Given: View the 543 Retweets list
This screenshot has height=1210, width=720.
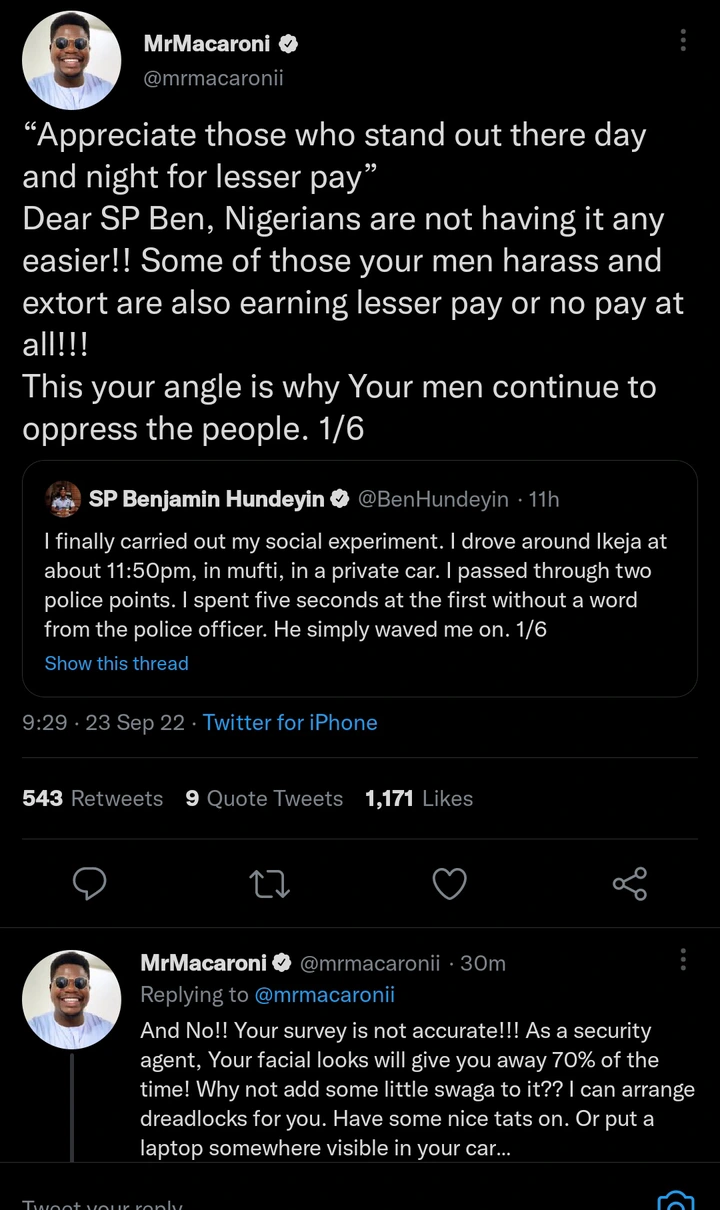Looking at the screenshot, I should pos(92,798).
